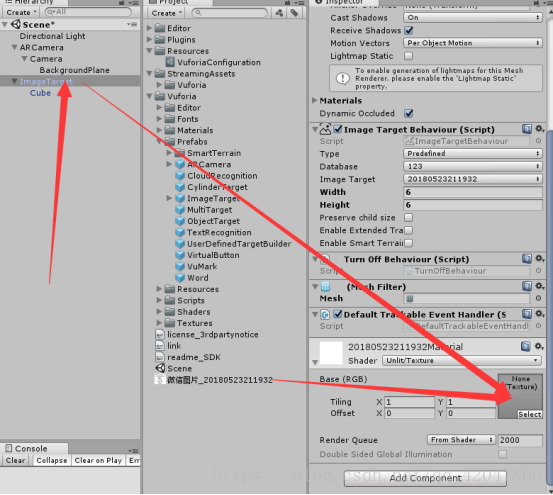Open Motion Vectors dropdown
The image size is (553, 495).
[x=473, y=43]
